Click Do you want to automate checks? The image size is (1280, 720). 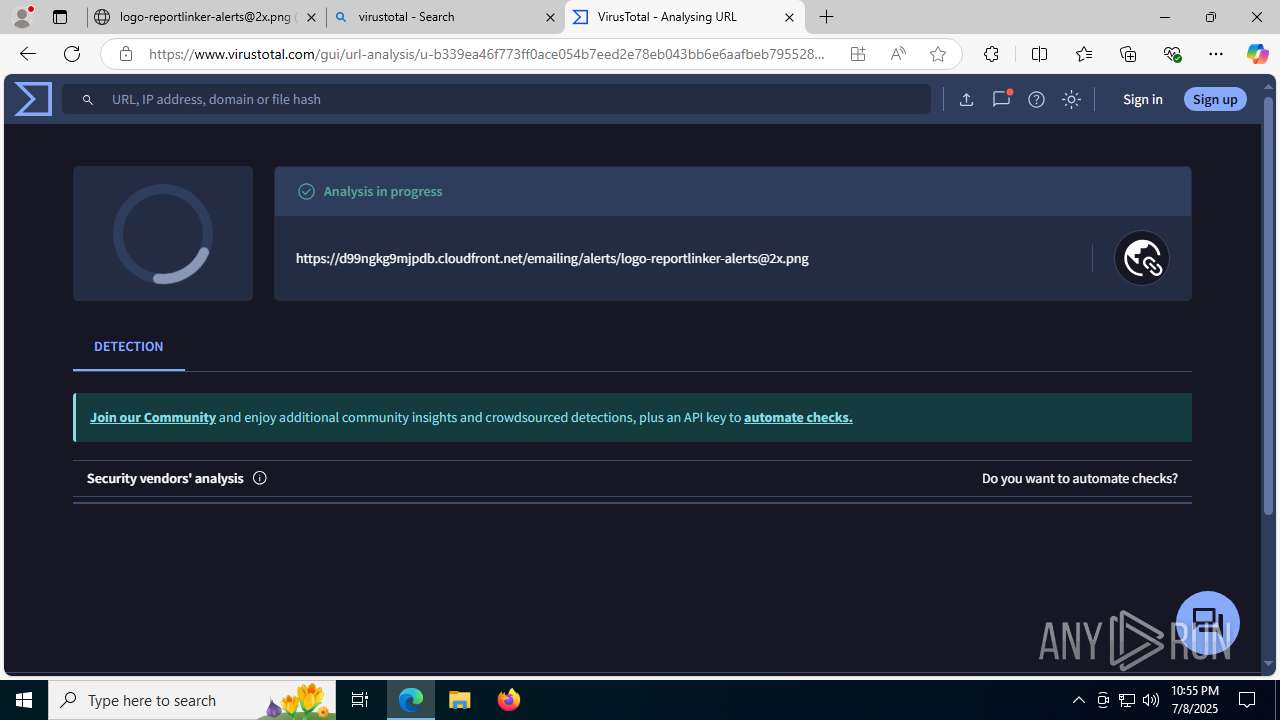[1080, 478]
